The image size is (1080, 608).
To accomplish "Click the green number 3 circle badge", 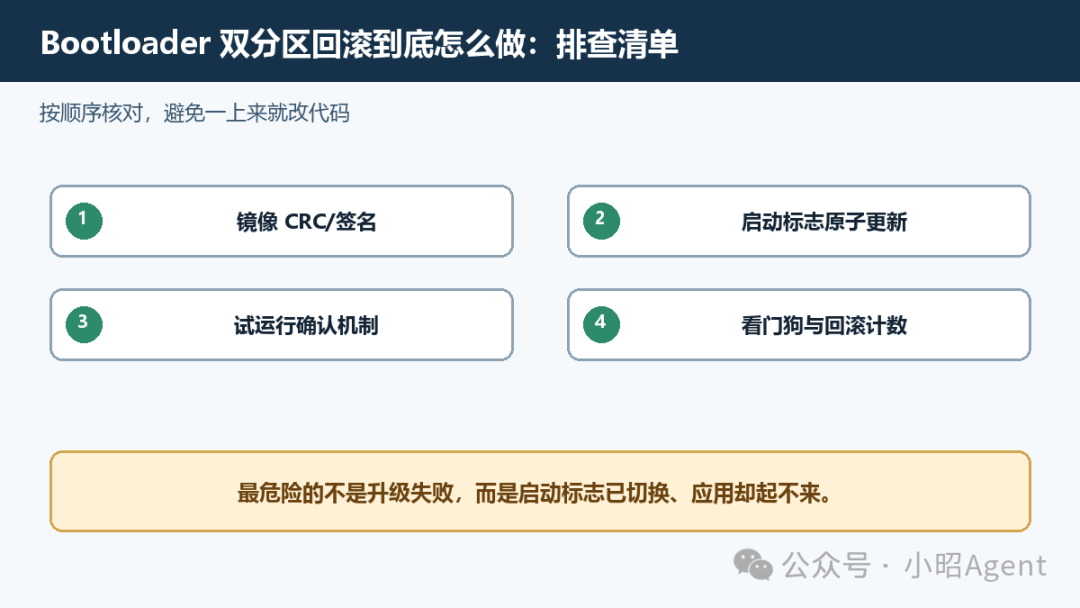I will [x=84, y=324].
